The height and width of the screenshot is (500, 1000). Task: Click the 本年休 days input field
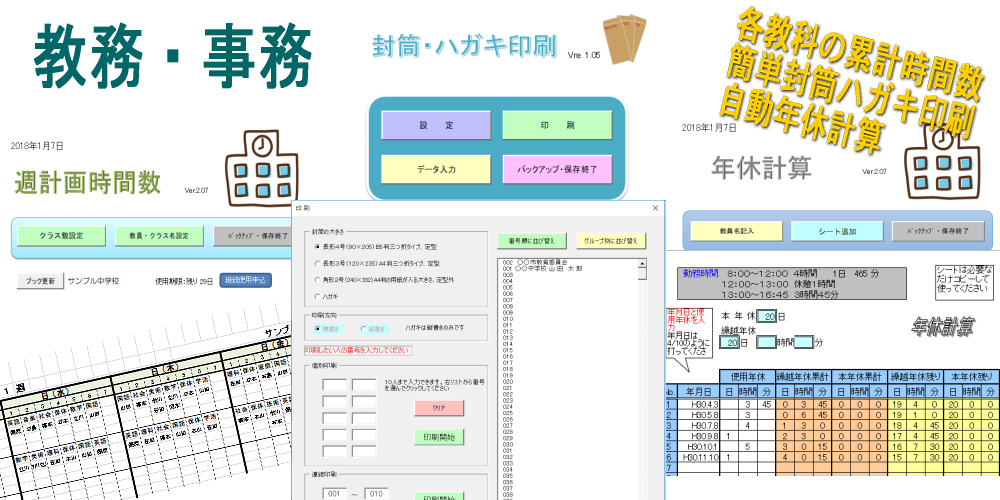765,316
